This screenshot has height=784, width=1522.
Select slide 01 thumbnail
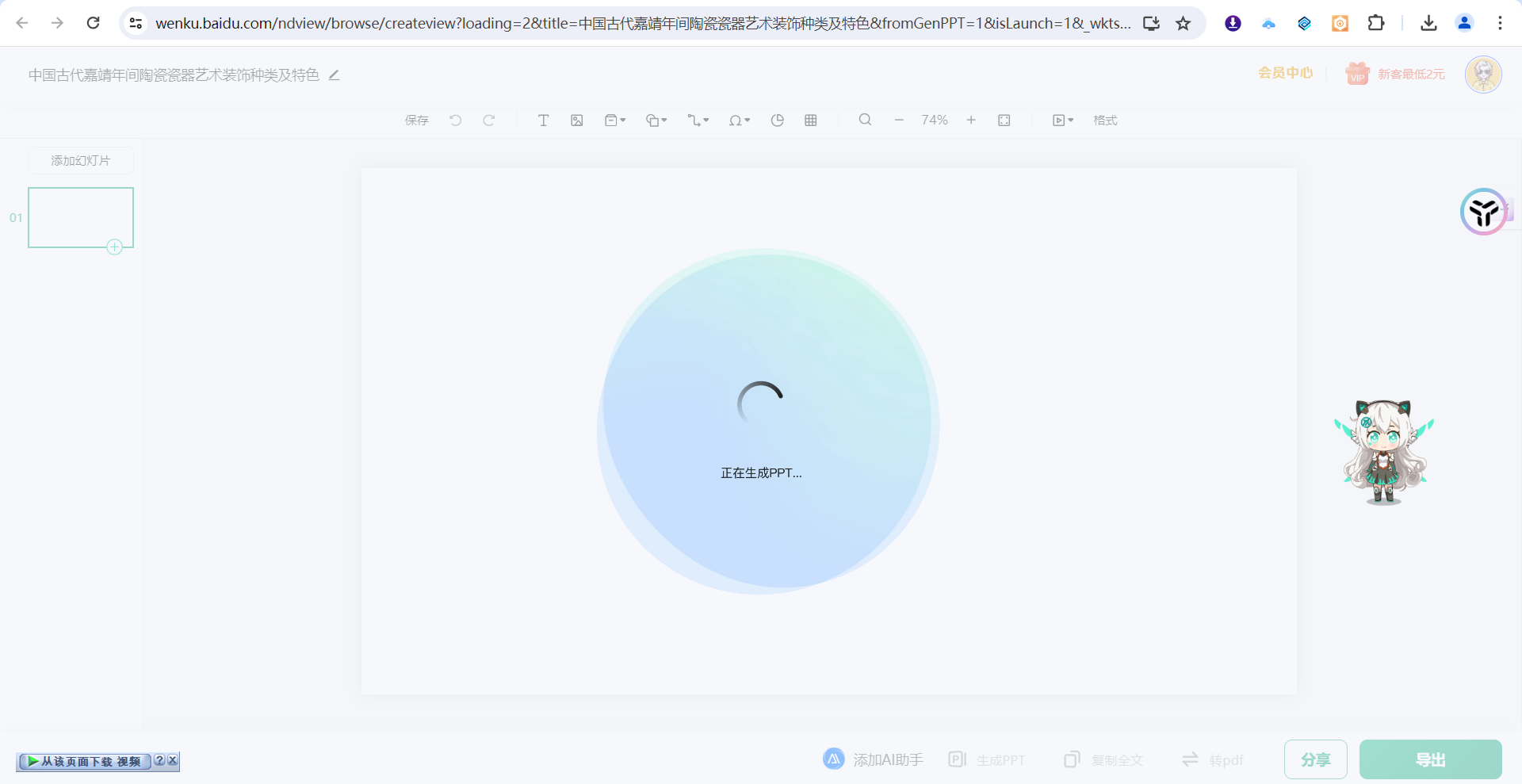pyautogui.click(x=81, y=217)
